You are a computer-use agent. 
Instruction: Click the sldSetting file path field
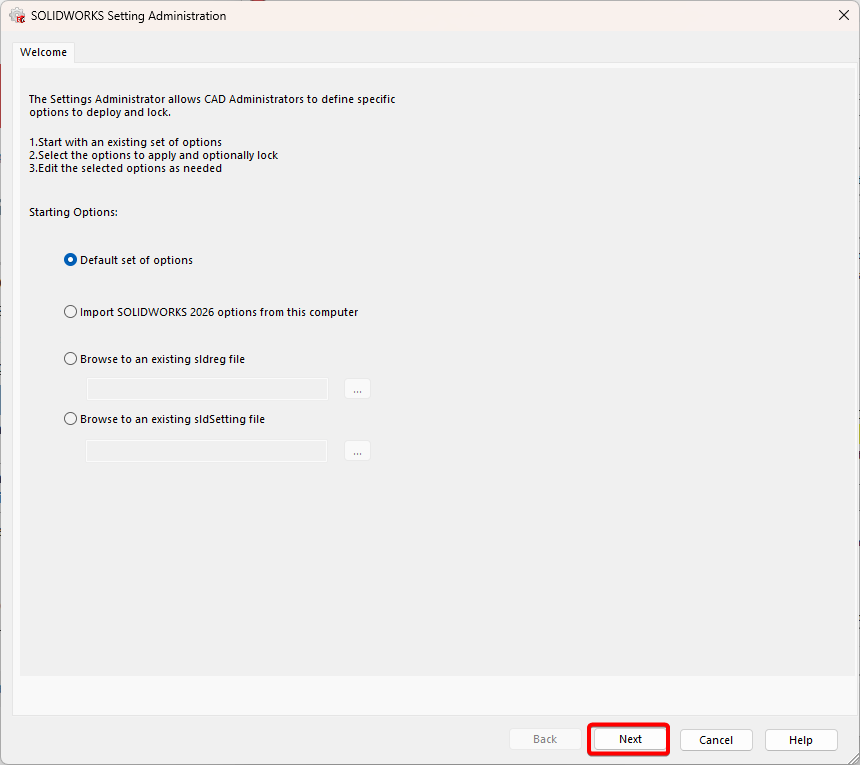click(207, 451)
